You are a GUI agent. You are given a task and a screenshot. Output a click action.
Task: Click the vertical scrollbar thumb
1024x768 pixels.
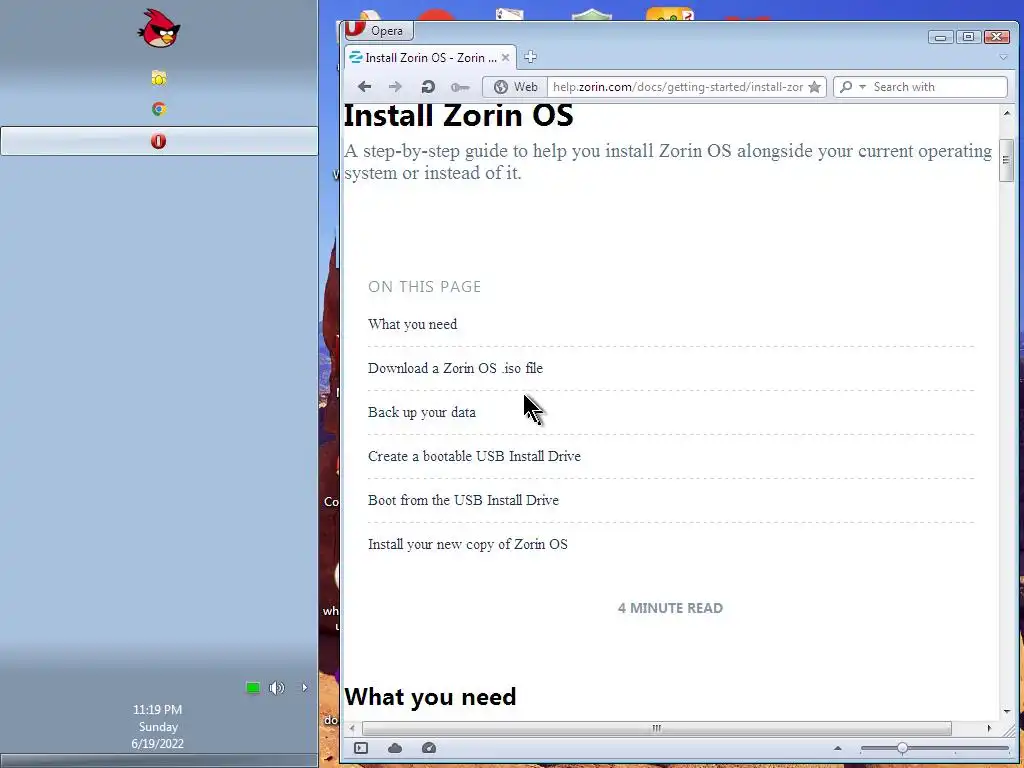[1006, 160]
